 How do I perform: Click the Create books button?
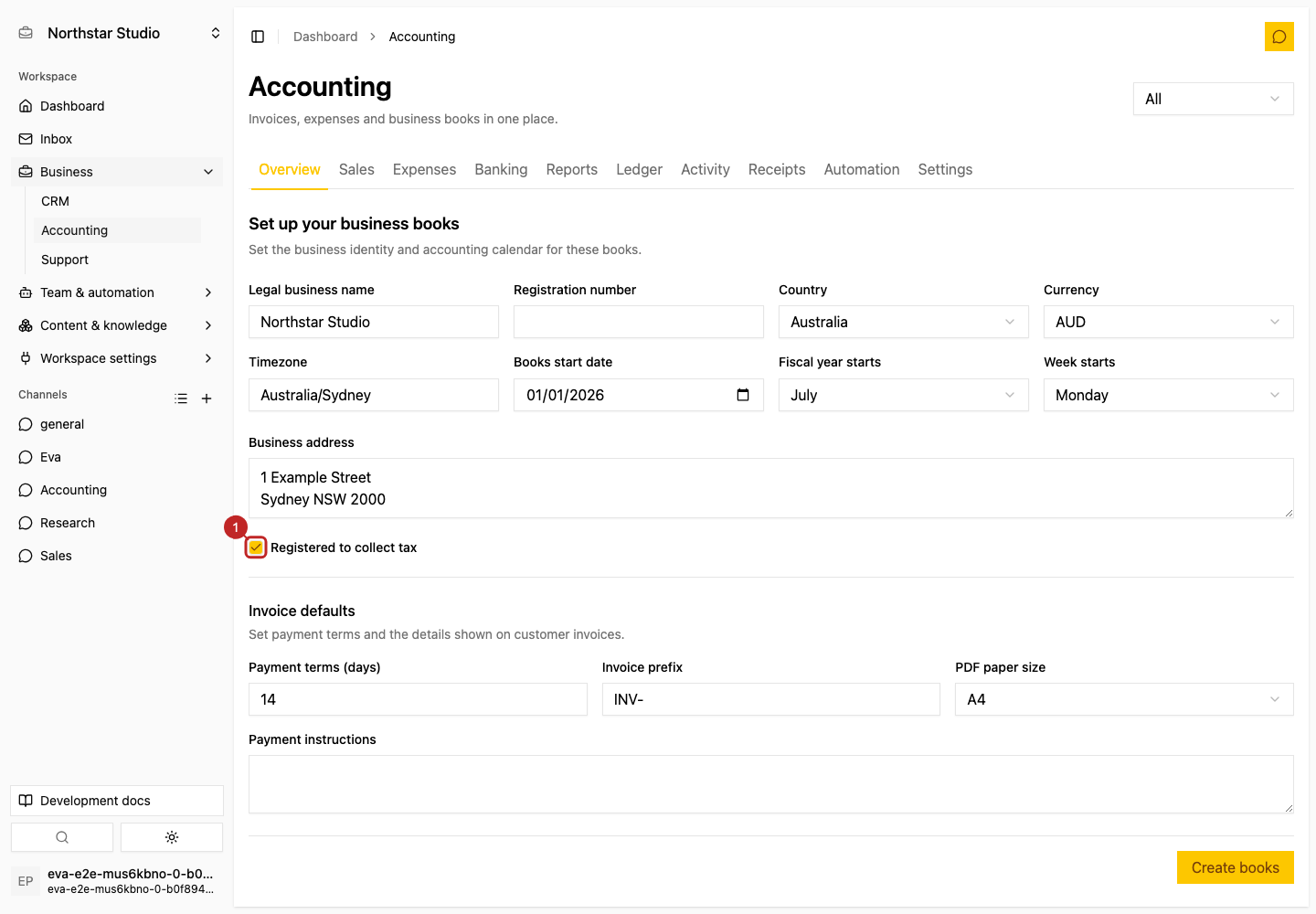[x=1236, y=867]
